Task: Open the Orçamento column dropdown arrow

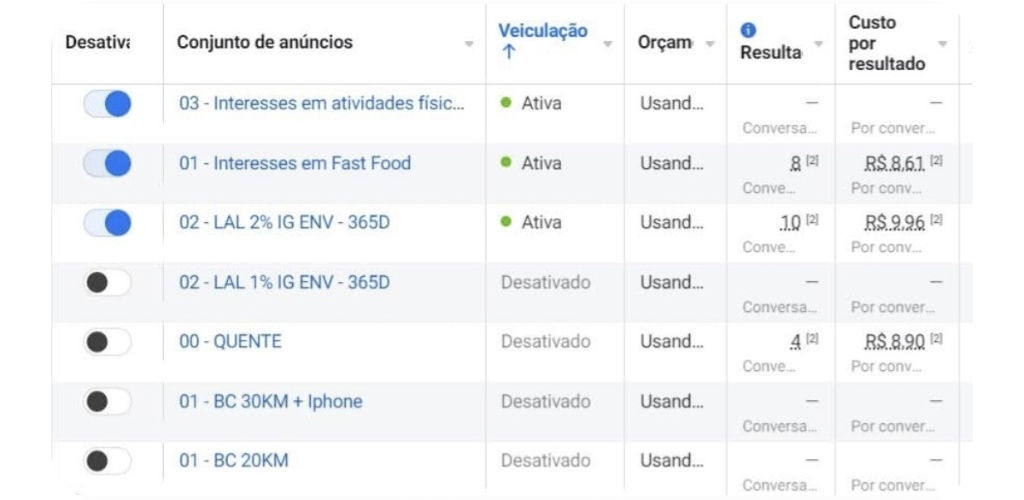Action: tap(710, 44)
